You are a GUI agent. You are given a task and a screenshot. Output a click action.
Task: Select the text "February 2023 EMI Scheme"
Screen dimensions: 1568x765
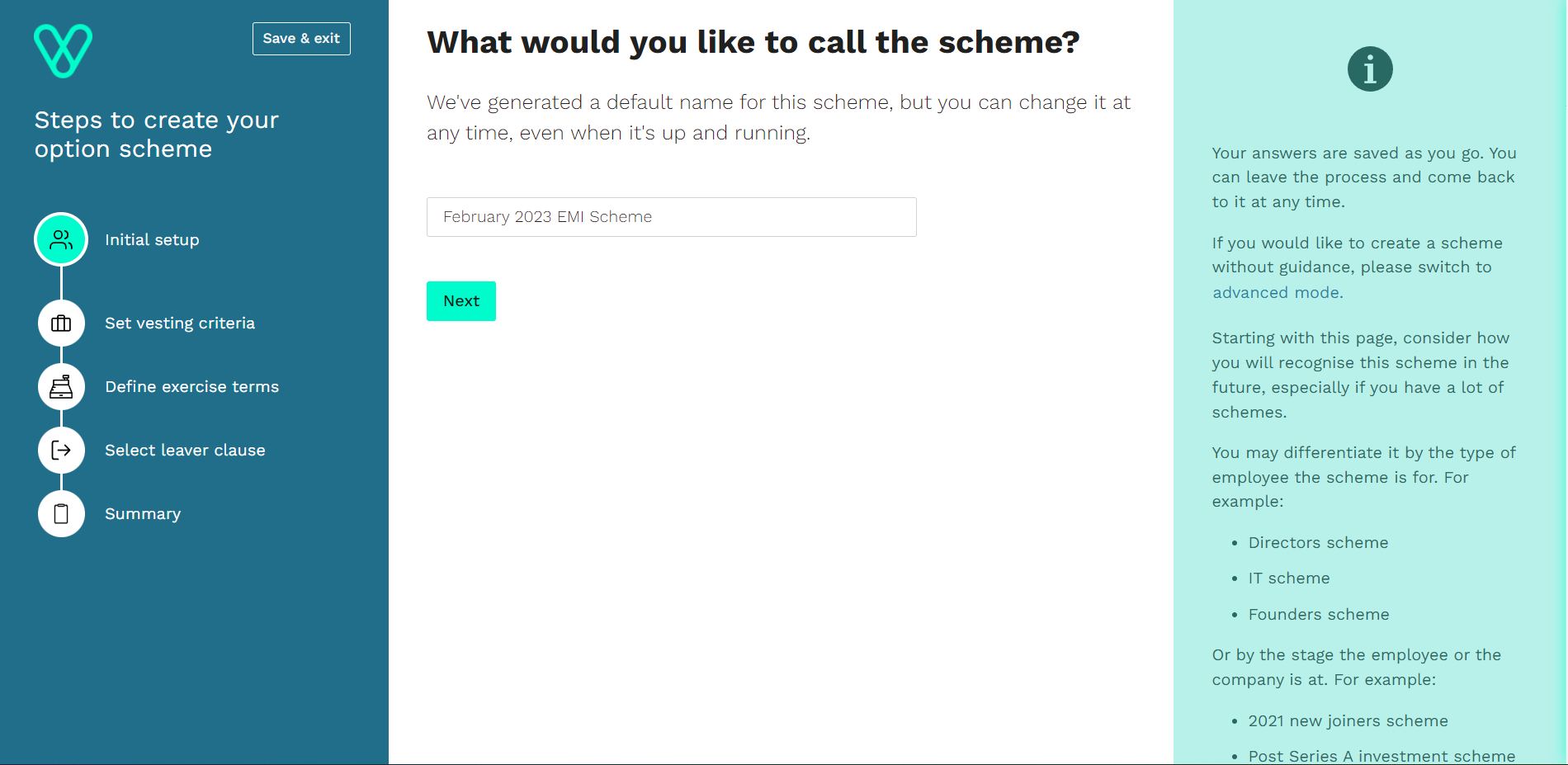547,217
